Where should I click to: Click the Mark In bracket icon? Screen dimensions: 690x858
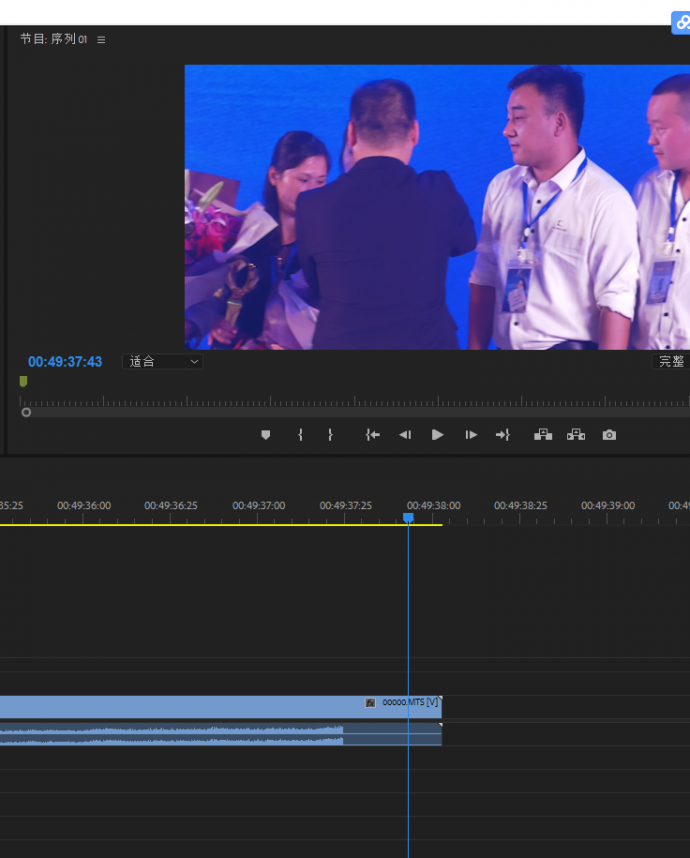tap(300, 435)
